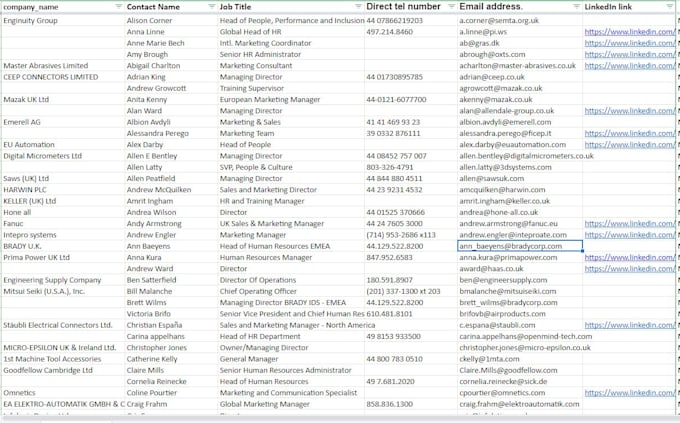Screen dimensions: 680x423
Task: Select the 'company_name' header cell
Action: coord(62,7)
